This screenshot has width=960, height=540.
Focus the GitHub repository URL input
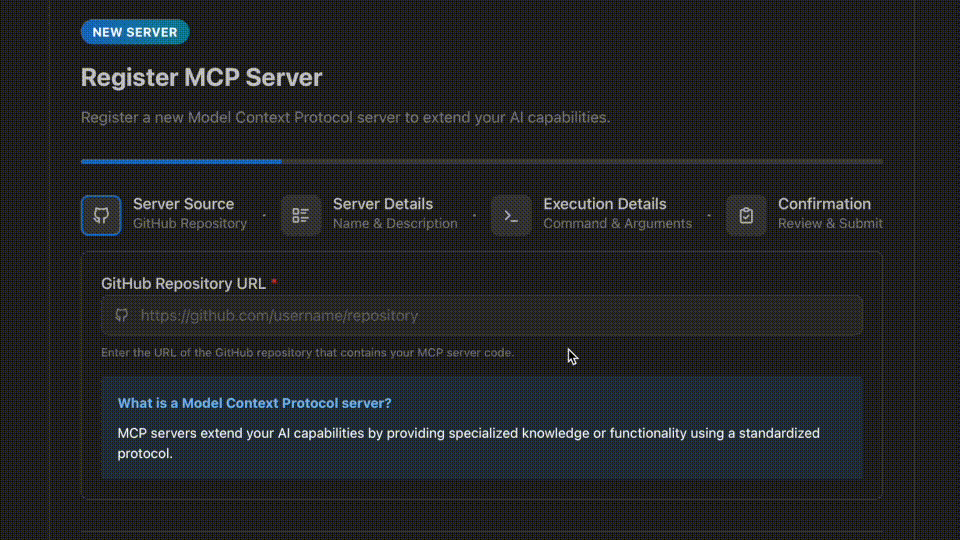point(490,315)
